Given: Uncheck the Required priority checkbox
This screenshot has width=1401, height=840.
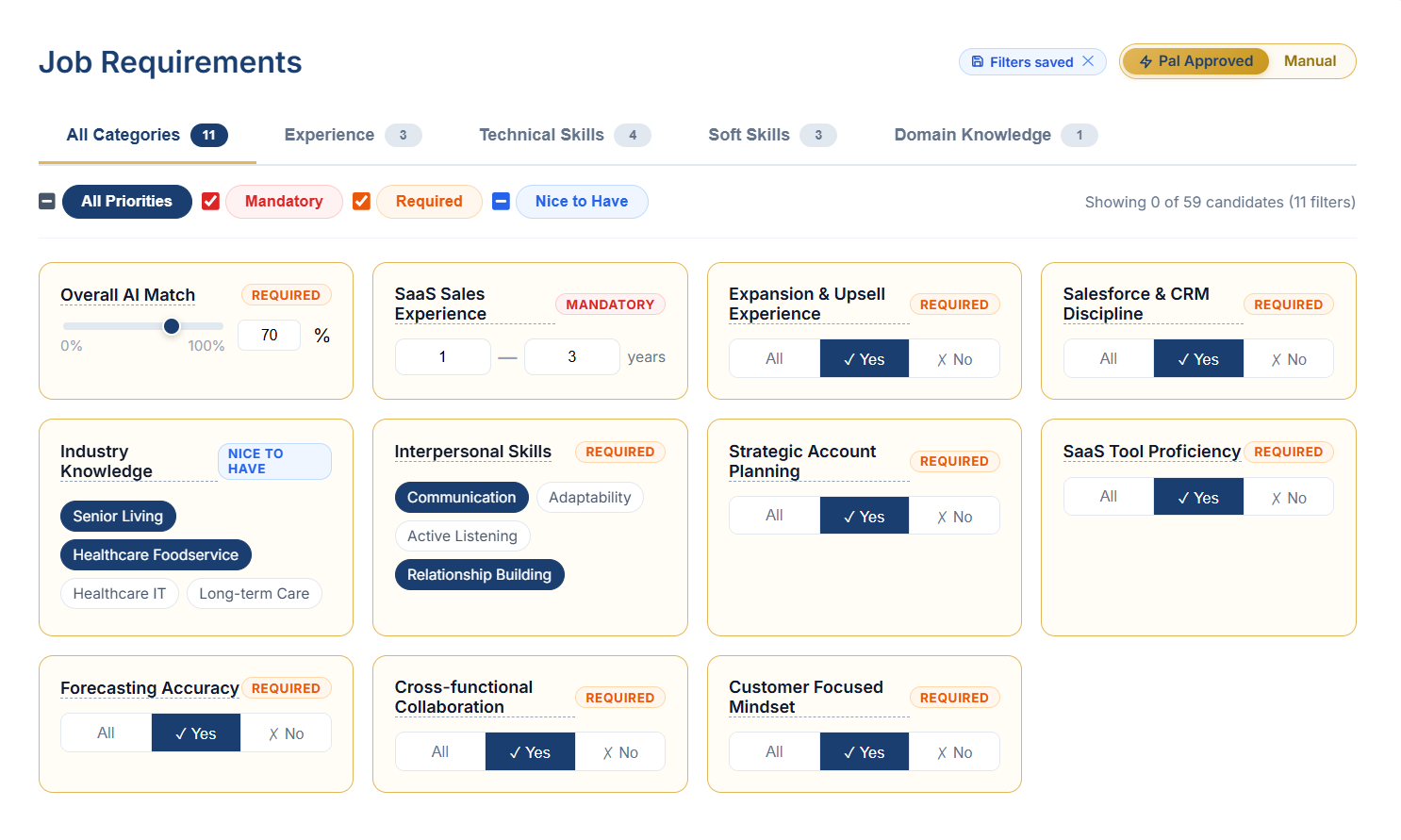Looking at the screenshot, I should (361, 202).
